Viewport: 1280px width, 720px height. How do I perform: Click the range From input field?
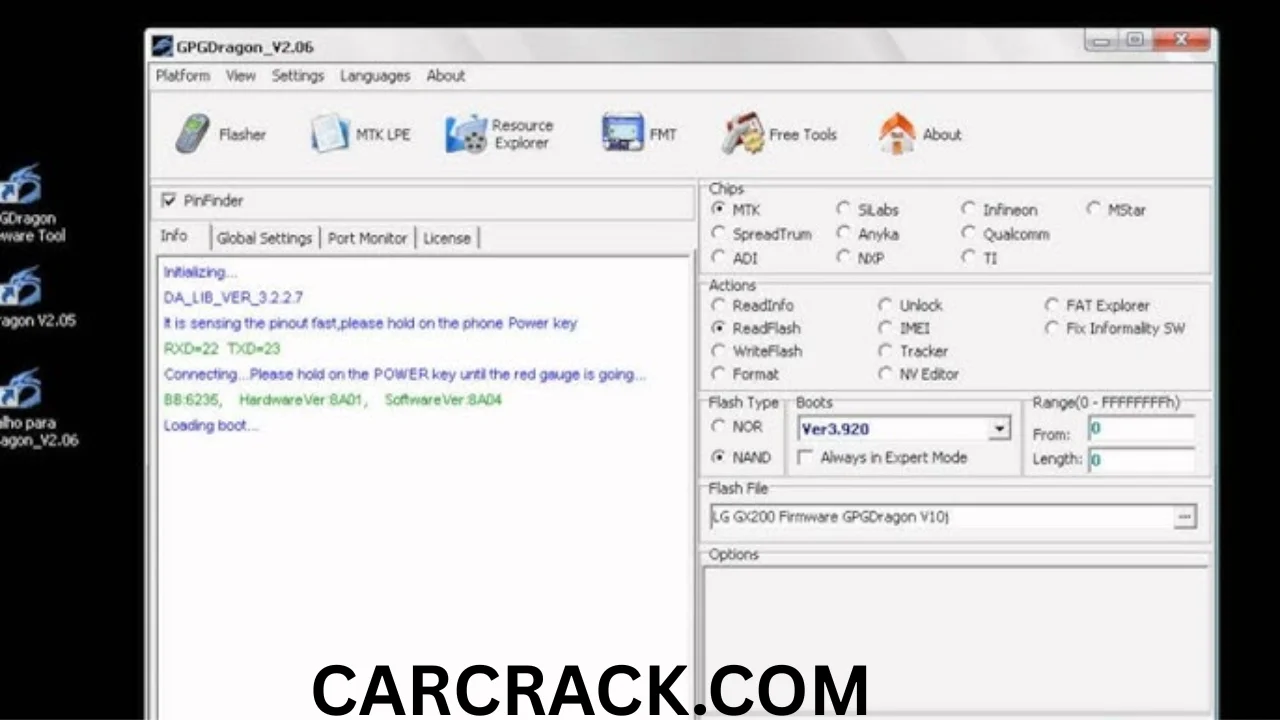1141,430
